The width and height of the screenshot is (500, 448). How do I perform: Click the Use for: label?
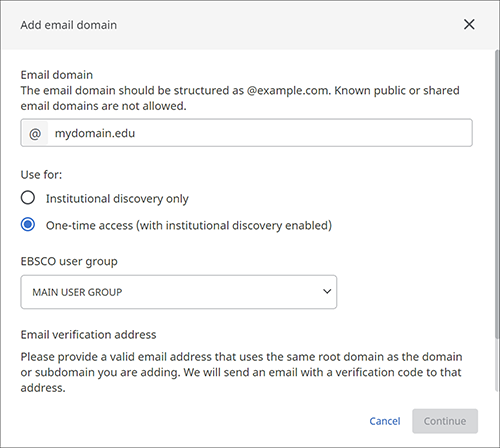[x=41, y=175]
